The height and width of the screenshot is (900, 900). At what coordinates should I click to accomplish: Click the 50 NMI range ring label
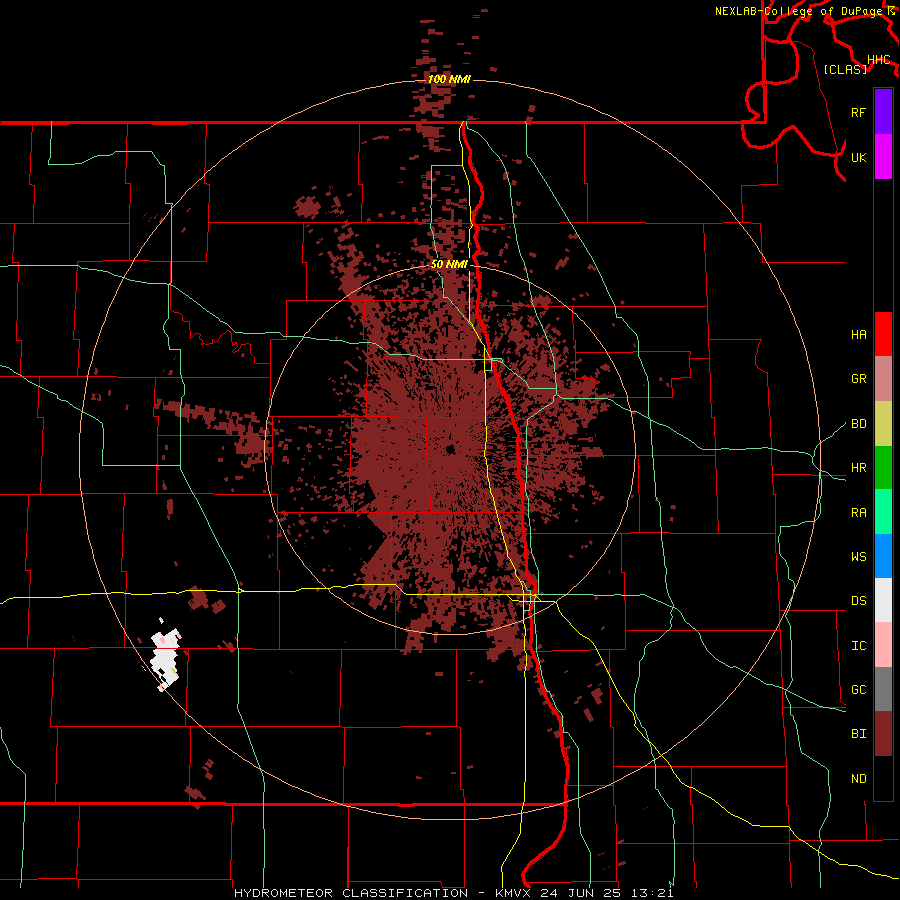(x=449, y=265)
